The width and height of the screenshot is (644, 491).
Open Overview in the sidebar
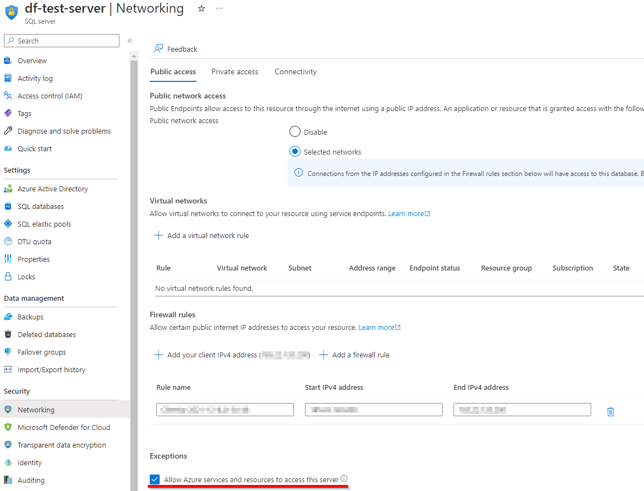[32, 60]
